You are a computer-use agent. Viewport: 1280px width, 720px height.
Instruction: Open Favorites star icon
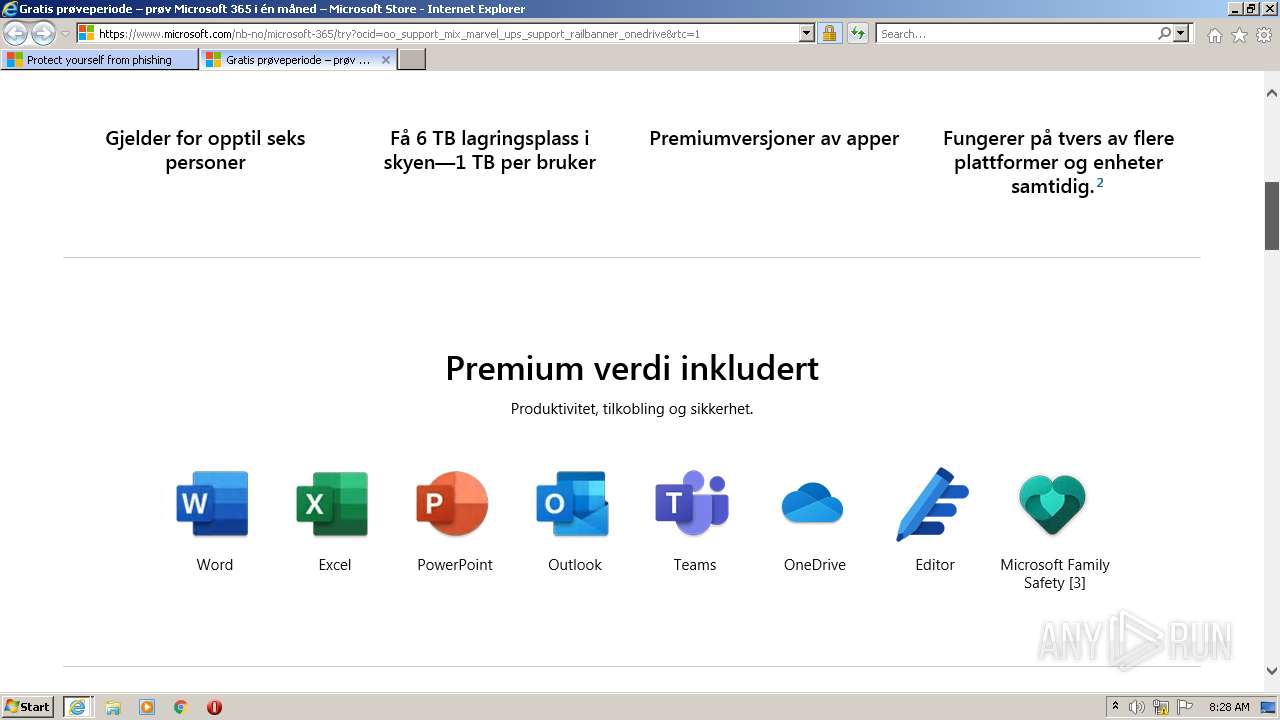[1239, 35]
